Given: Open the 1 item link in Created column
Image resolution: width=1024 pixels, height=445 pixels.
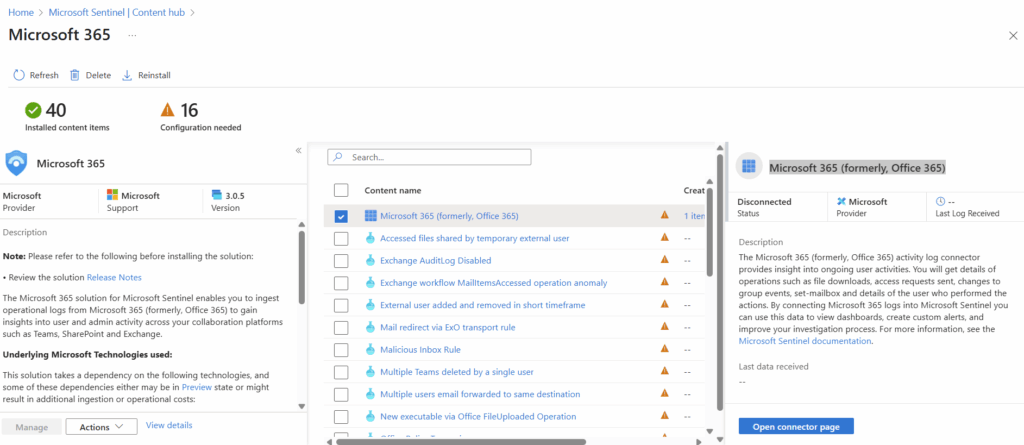Looking at the screenshot, I should (x=694, y=216).
